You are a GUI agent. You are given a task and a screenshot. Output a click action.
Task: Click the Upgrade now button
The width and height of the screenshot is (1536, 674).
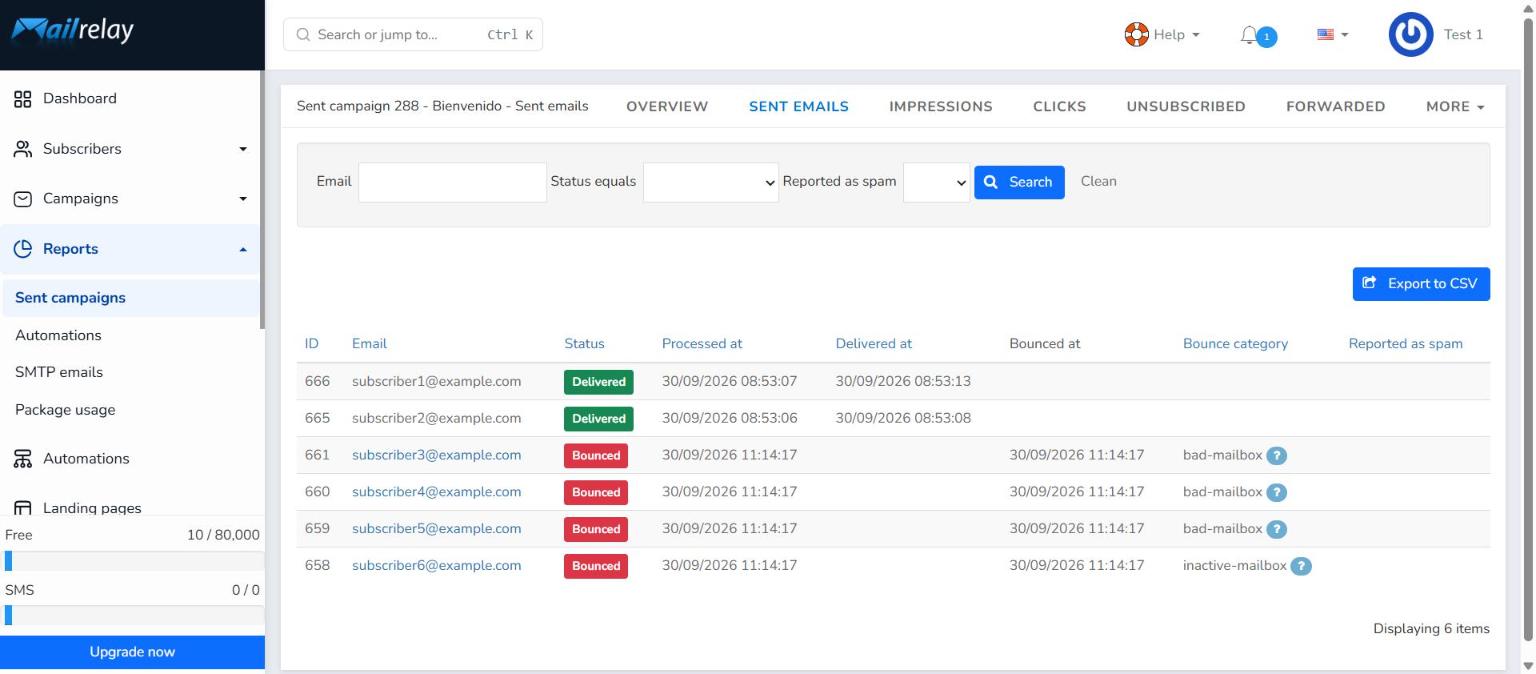pyautogui.click(x=132, y=652)
